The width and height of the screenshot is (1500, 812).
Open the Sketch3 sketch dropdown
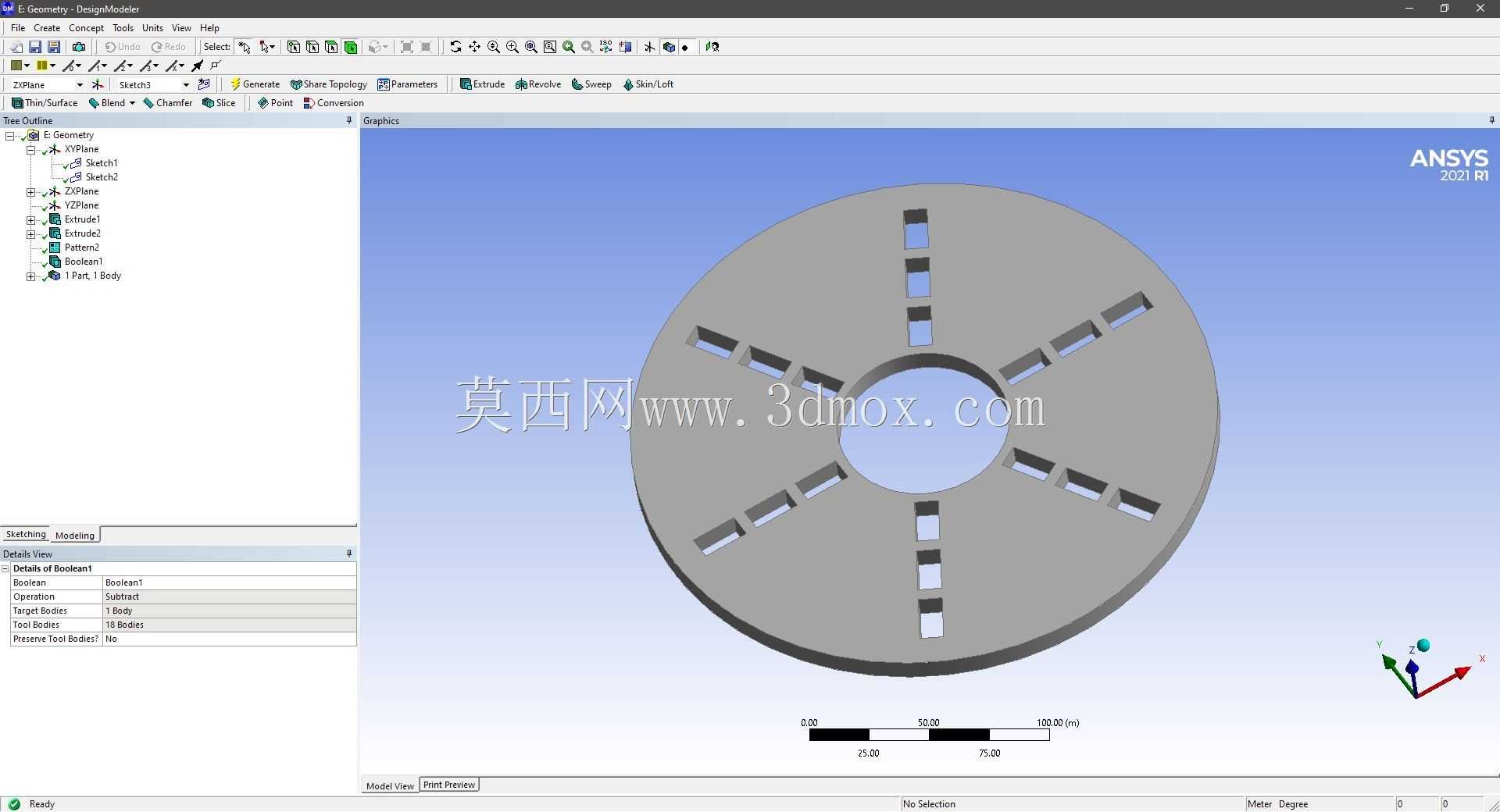(x=186, y=85)
